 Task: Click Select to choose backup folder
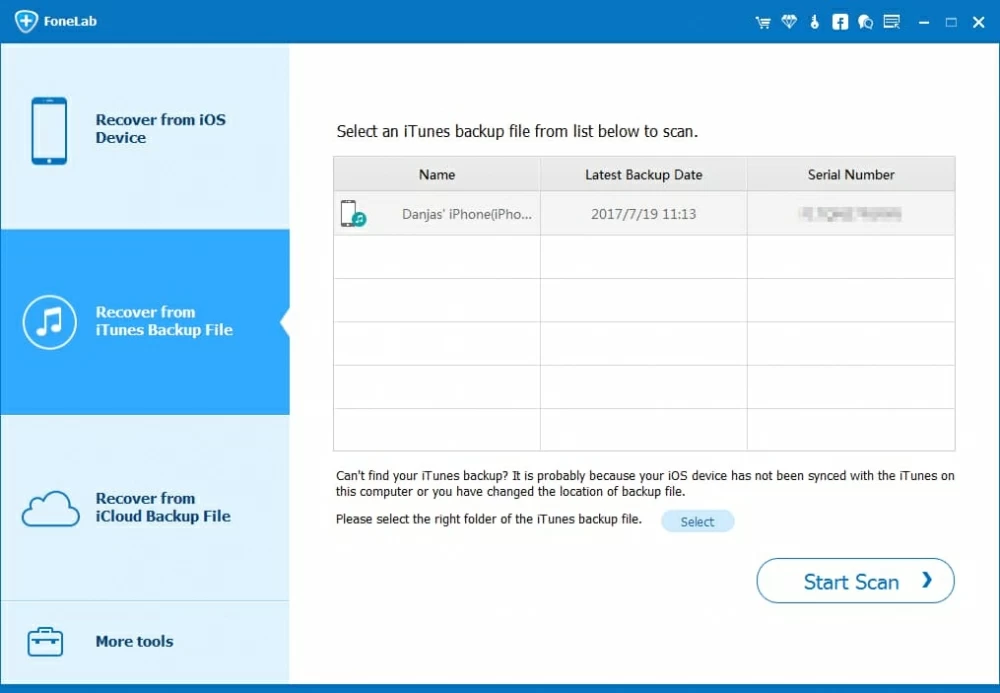697,522
